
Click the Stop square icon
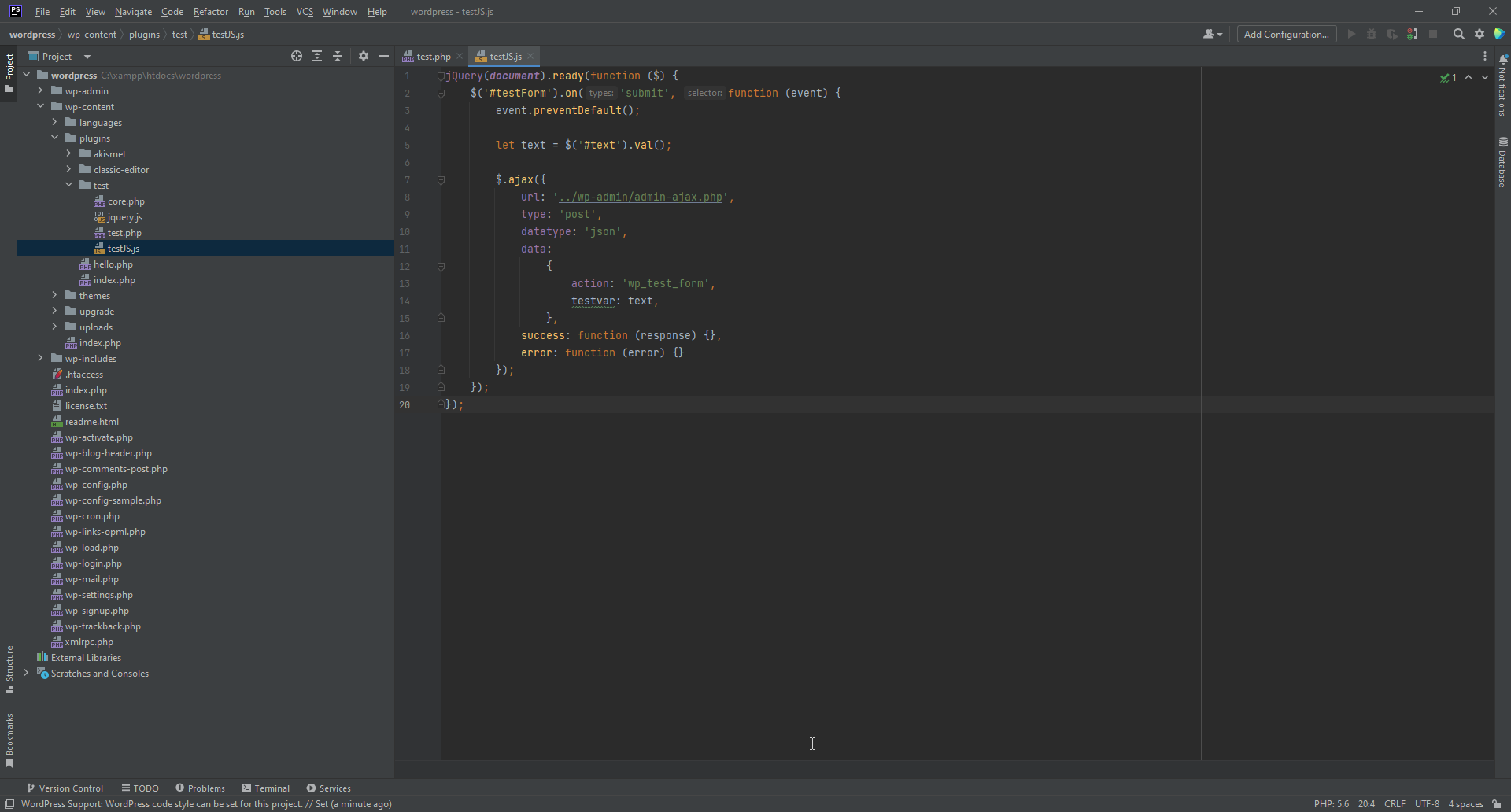(x=1433, y=34)
